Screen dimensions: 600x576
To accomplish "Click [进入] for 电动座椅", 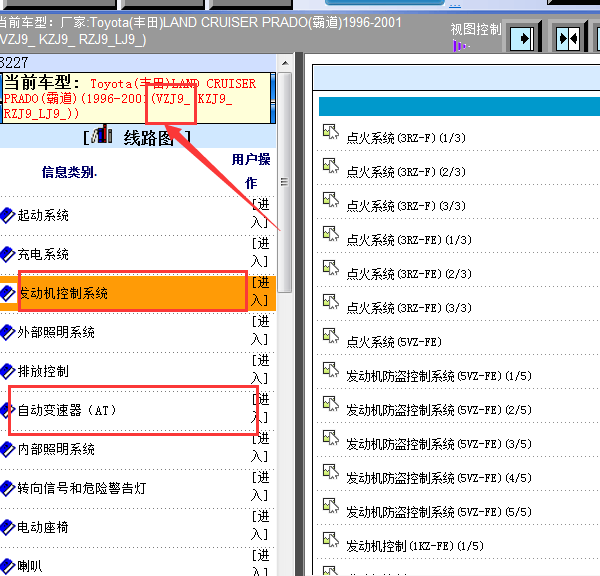I will click(260, 525).
